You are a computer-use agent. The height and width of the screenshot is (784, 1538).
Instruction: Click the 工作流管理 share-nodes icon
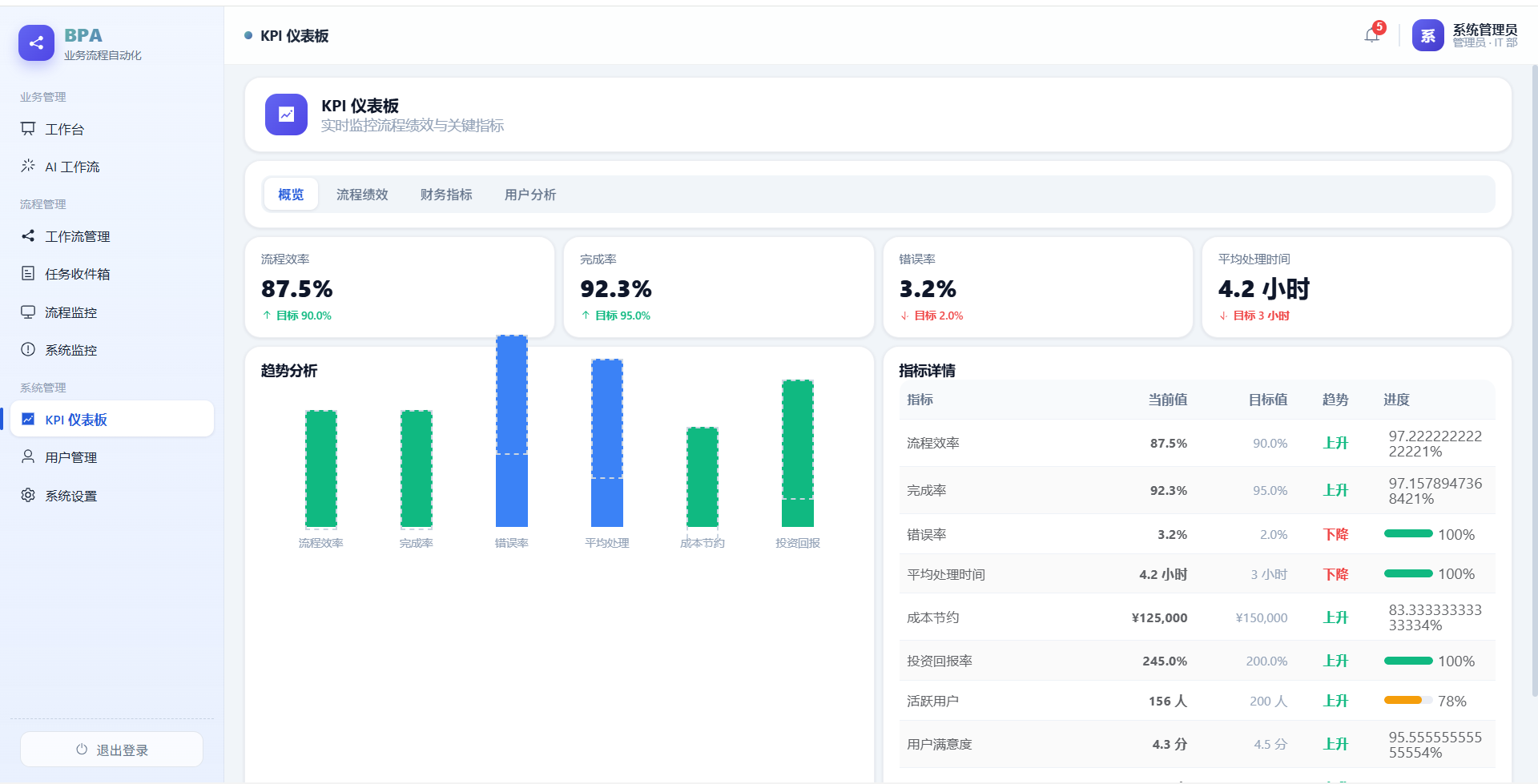[28, 235]
